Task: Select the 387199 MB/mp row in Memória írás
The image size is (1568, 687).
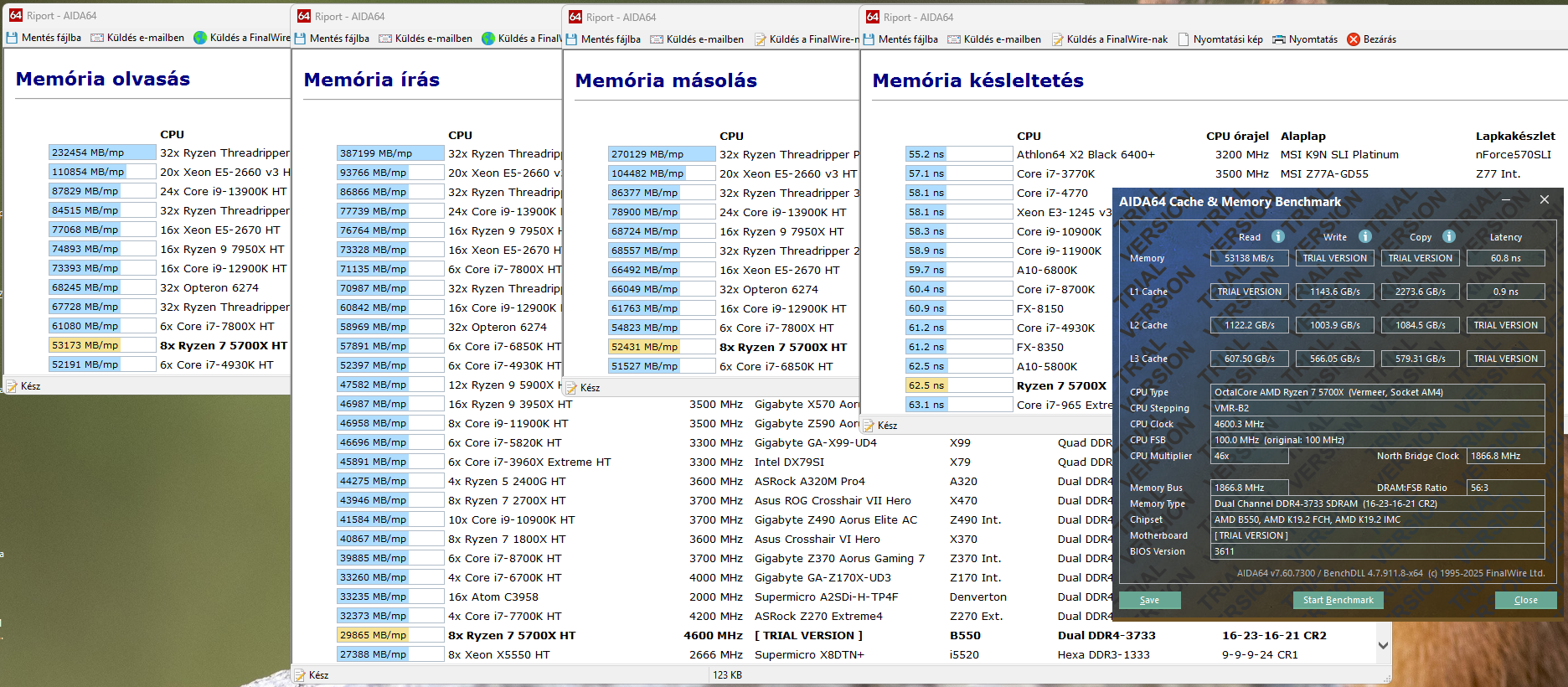Action: (449, 153)
